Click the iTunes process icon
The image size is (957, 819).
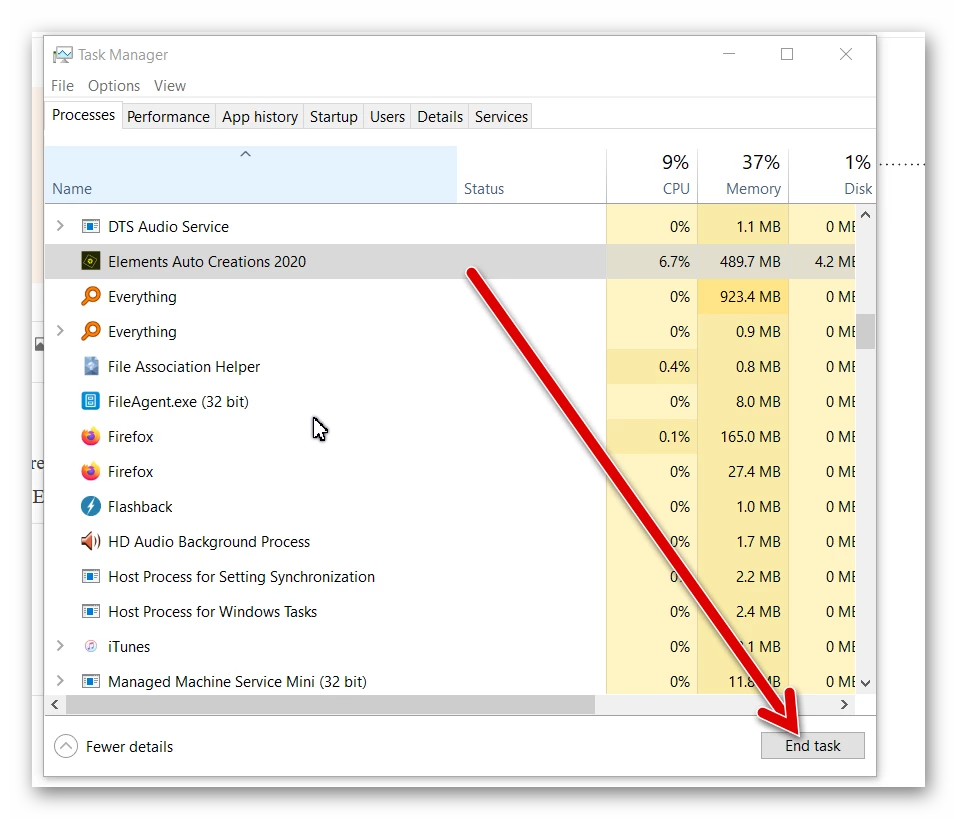(x=91, y=646)
